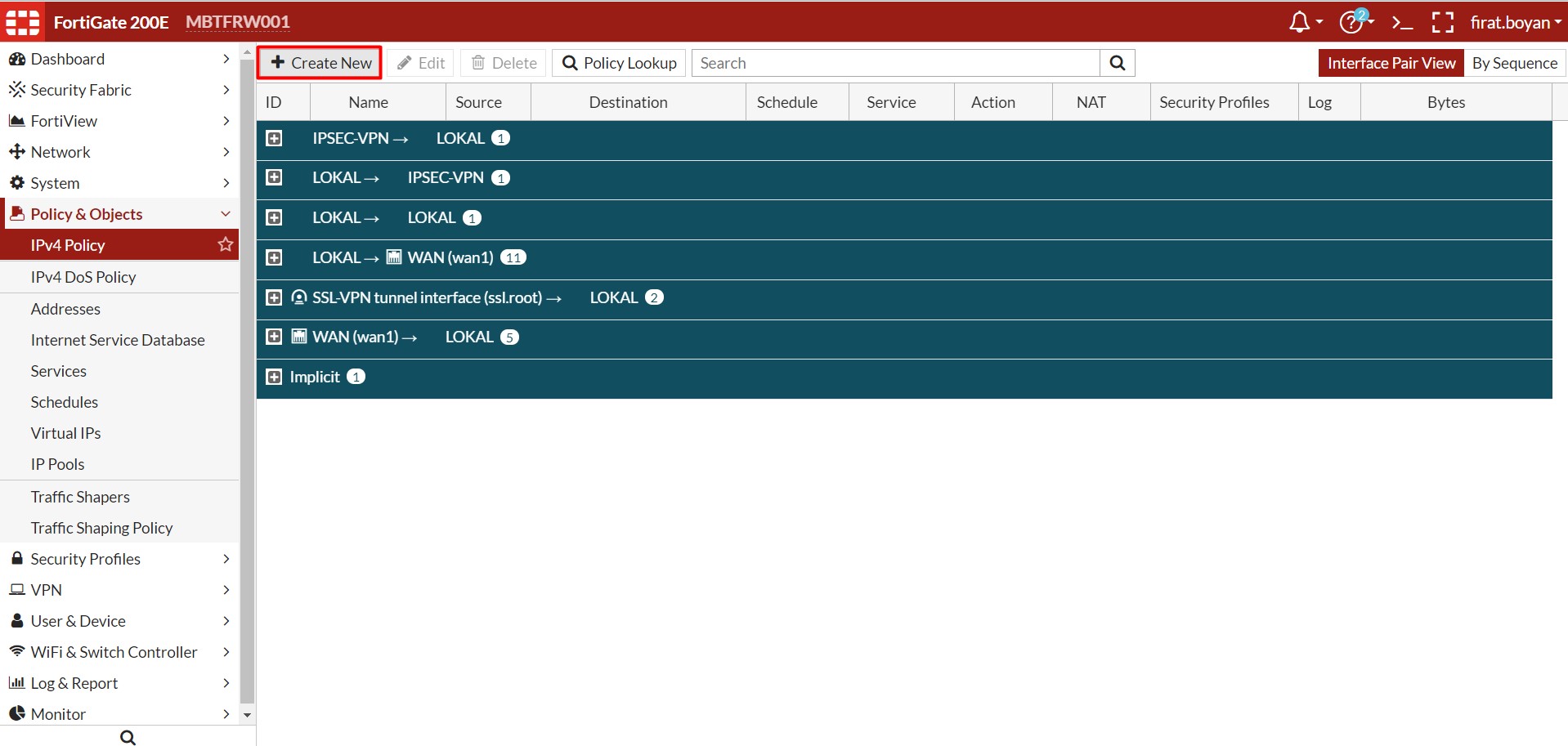Viewport: 1568px width, 746px height.
Task: Click sidebar scrollbar up arrow
Action: click(247, 52)
